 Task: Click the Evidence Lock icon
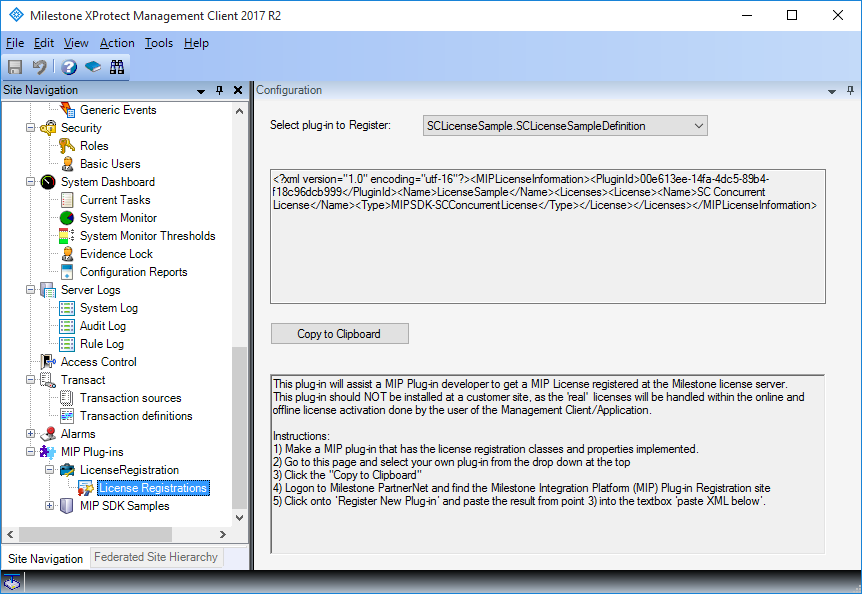[67, 254]
